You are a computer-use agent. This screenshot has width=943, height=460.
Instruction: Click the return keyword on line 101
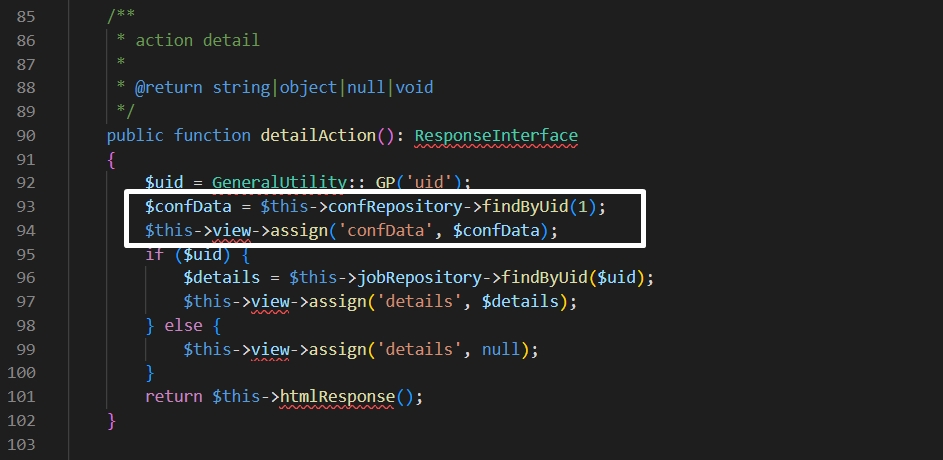(x=174, y=397)
